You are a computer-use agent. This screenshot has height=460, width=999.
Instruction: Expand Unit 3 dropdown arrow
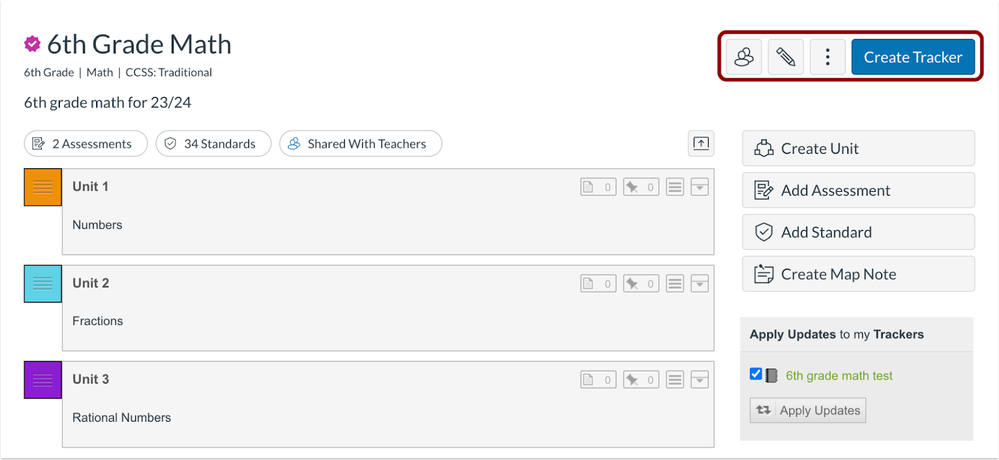700,380
